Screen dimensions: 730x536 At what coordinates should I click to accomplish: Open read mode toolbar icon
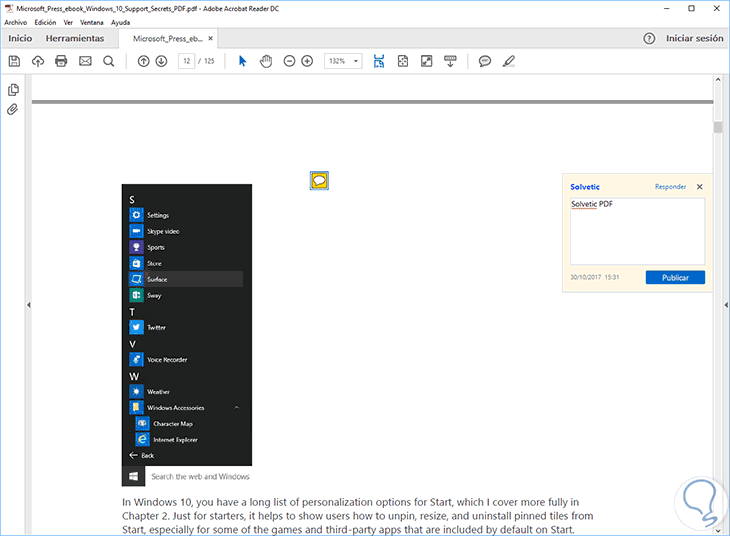[x=450, y=61]
